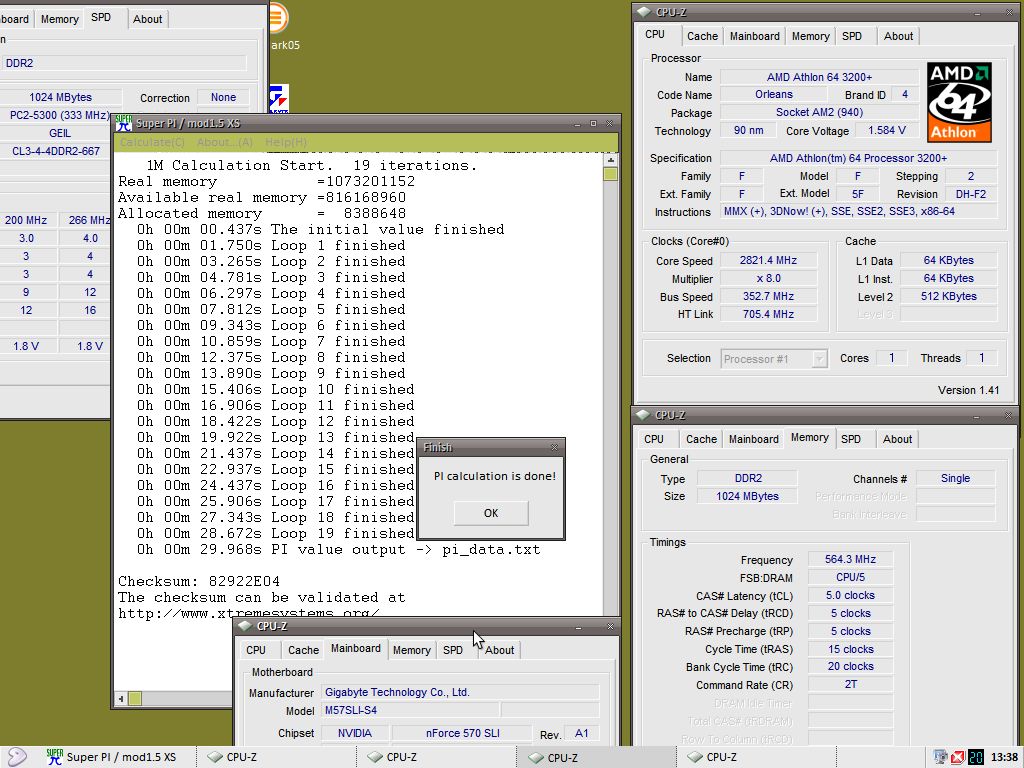1024x768 pixels.
Task: Click the orange desktop icon above 'ark05' label
Action: [x=277, y=18]
